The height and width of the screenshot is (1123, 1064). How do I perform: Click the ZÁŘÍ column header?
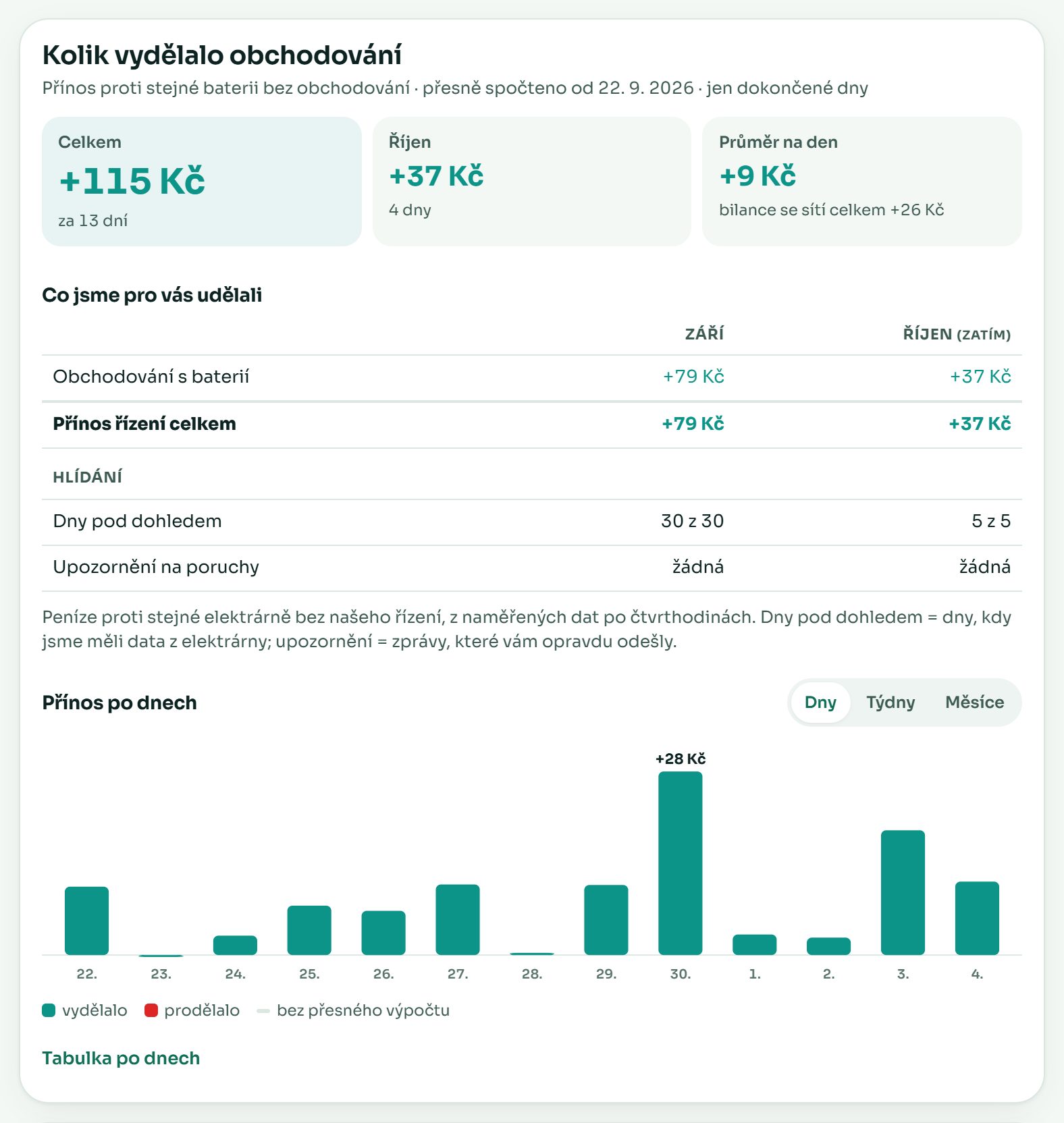704,334
